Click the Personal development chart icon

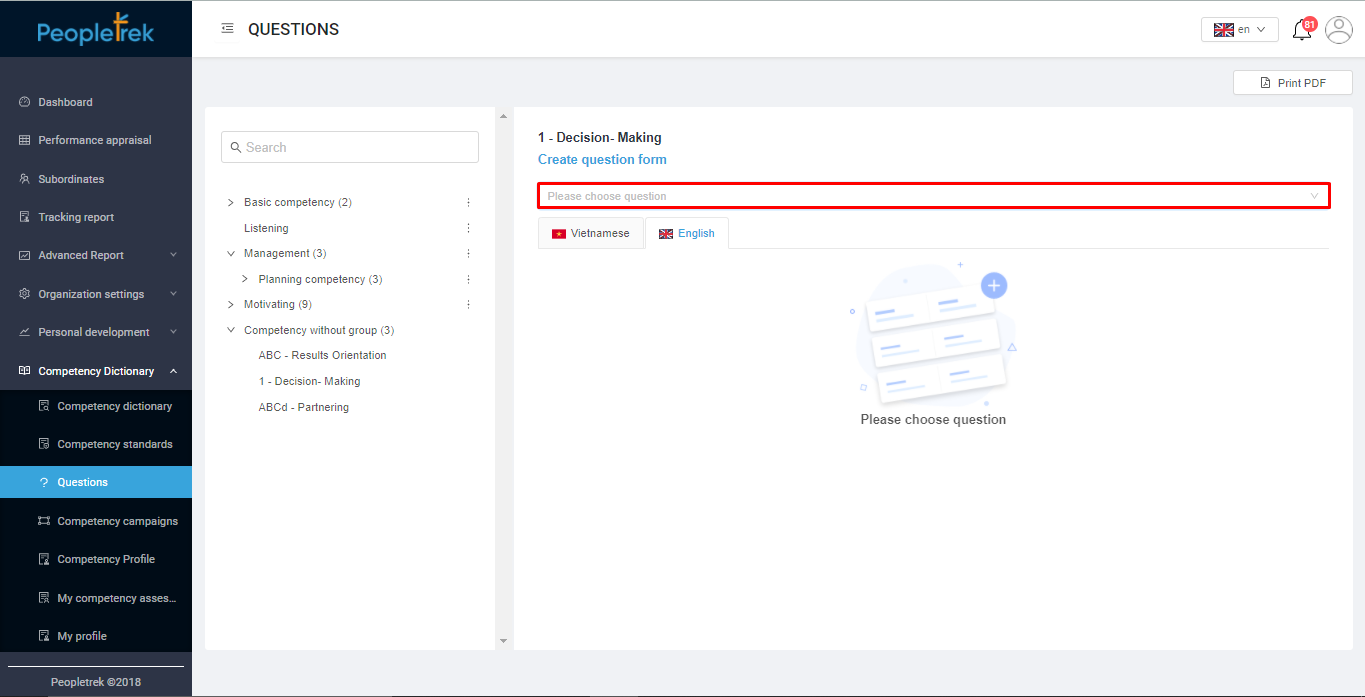(25, 332)
